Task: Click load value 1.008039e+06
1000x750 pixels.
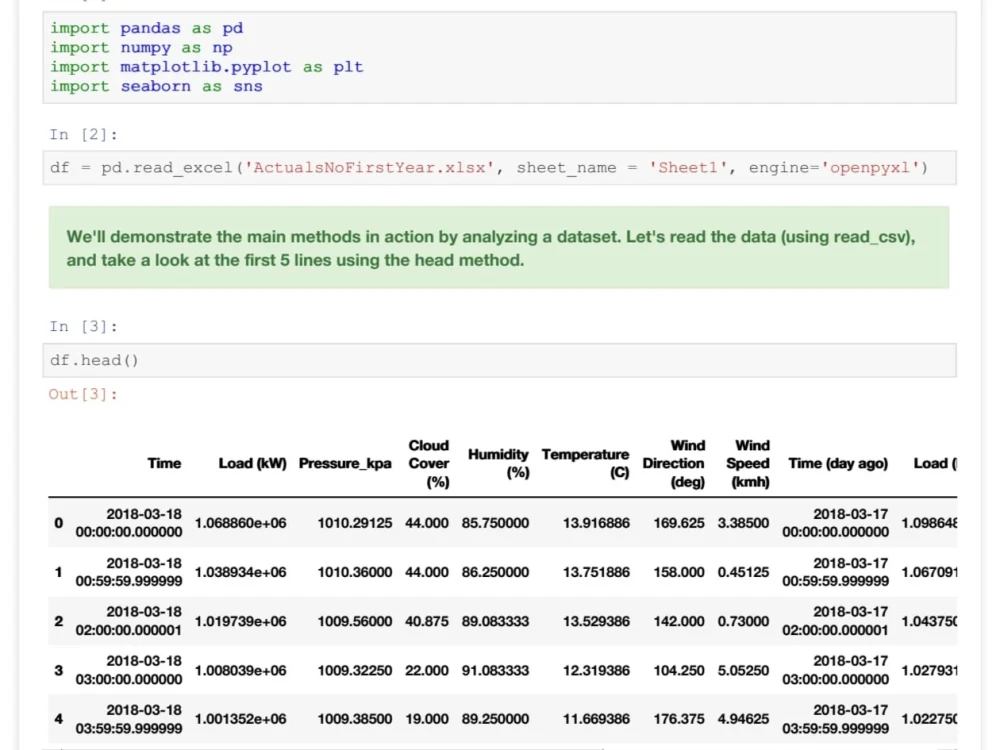Action: click(x=240, y=670)
